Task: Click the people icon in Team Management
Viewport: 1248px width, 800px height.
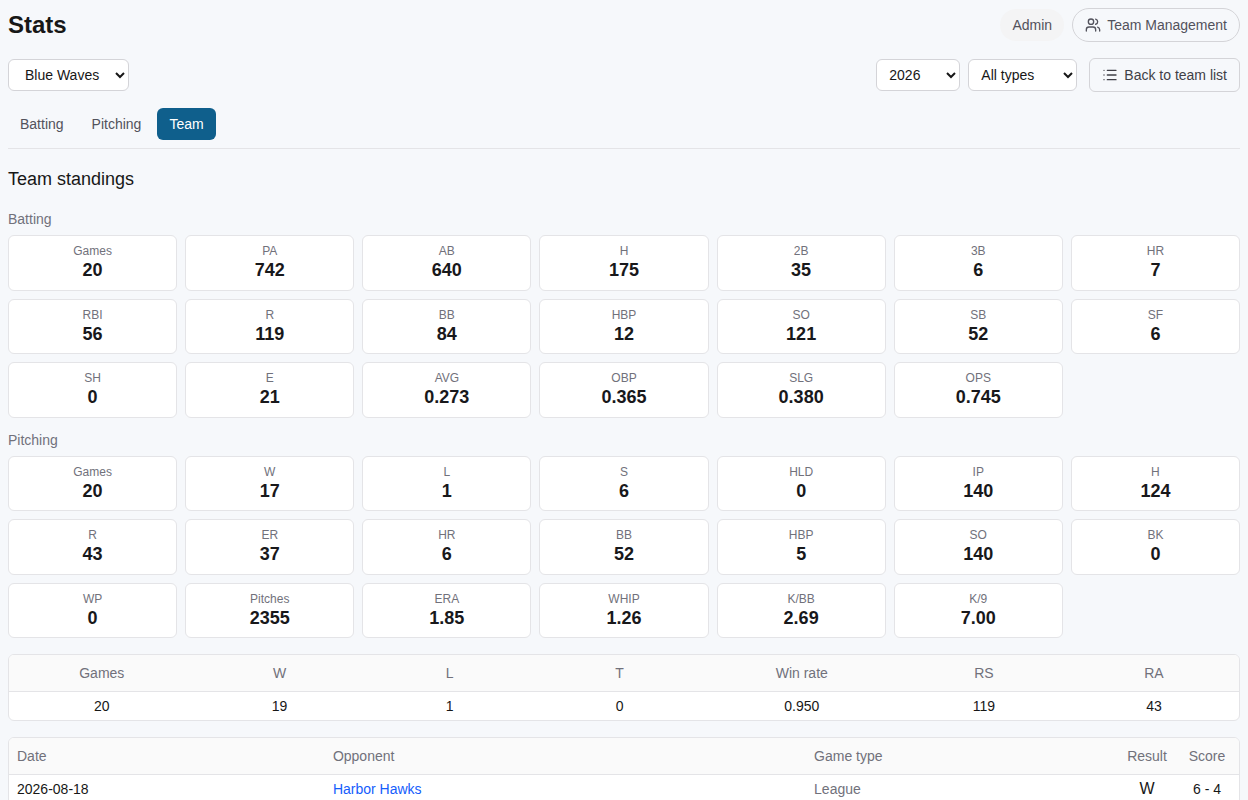Action: (x=1093, y=25)
